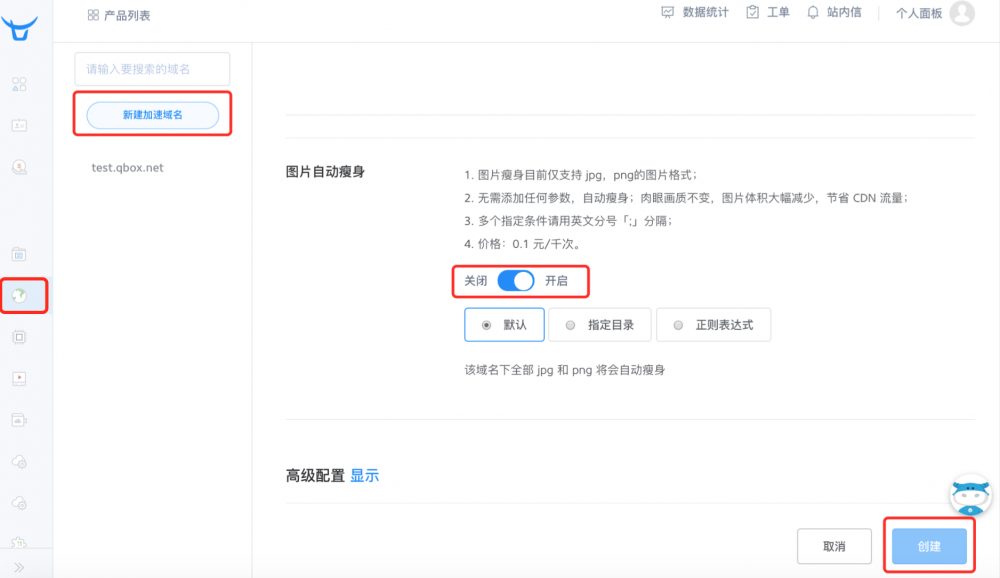Open the video play icon in sidebar
Viewport: 1000px width, 578px height.
point(19,379)
